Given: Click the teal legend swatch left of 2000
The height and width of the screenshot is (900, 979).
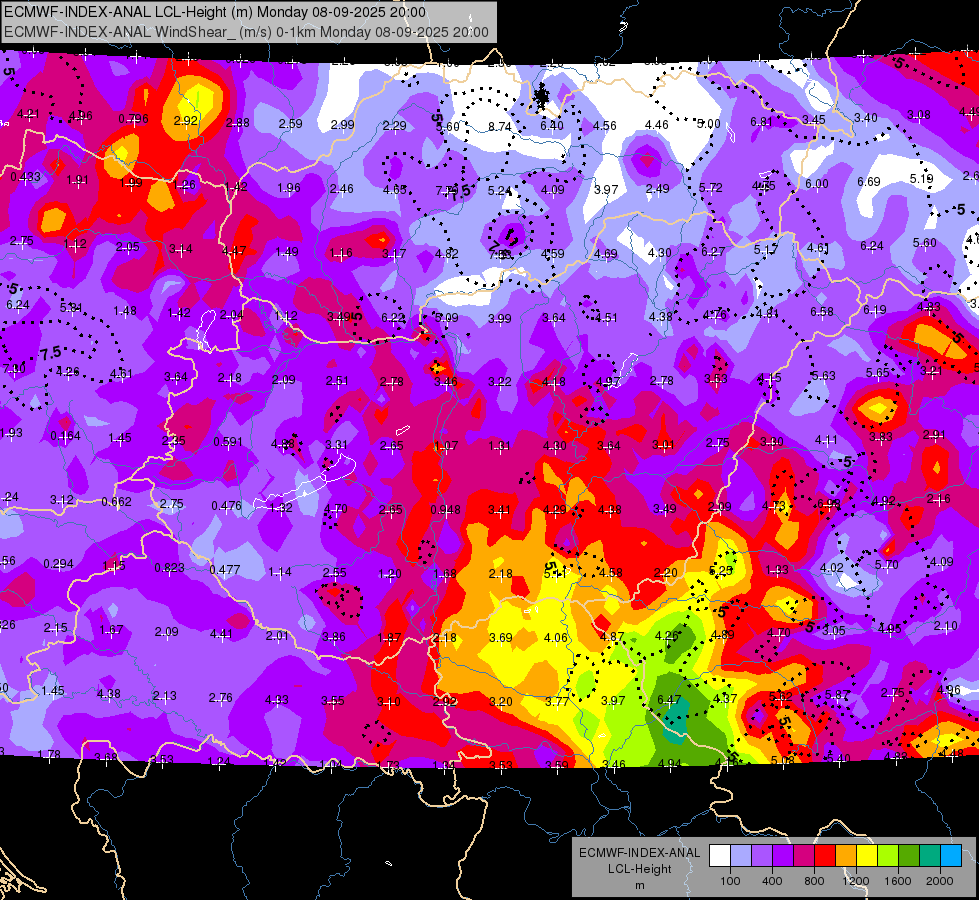Looking at the screenshot, I should coord(929,856).
